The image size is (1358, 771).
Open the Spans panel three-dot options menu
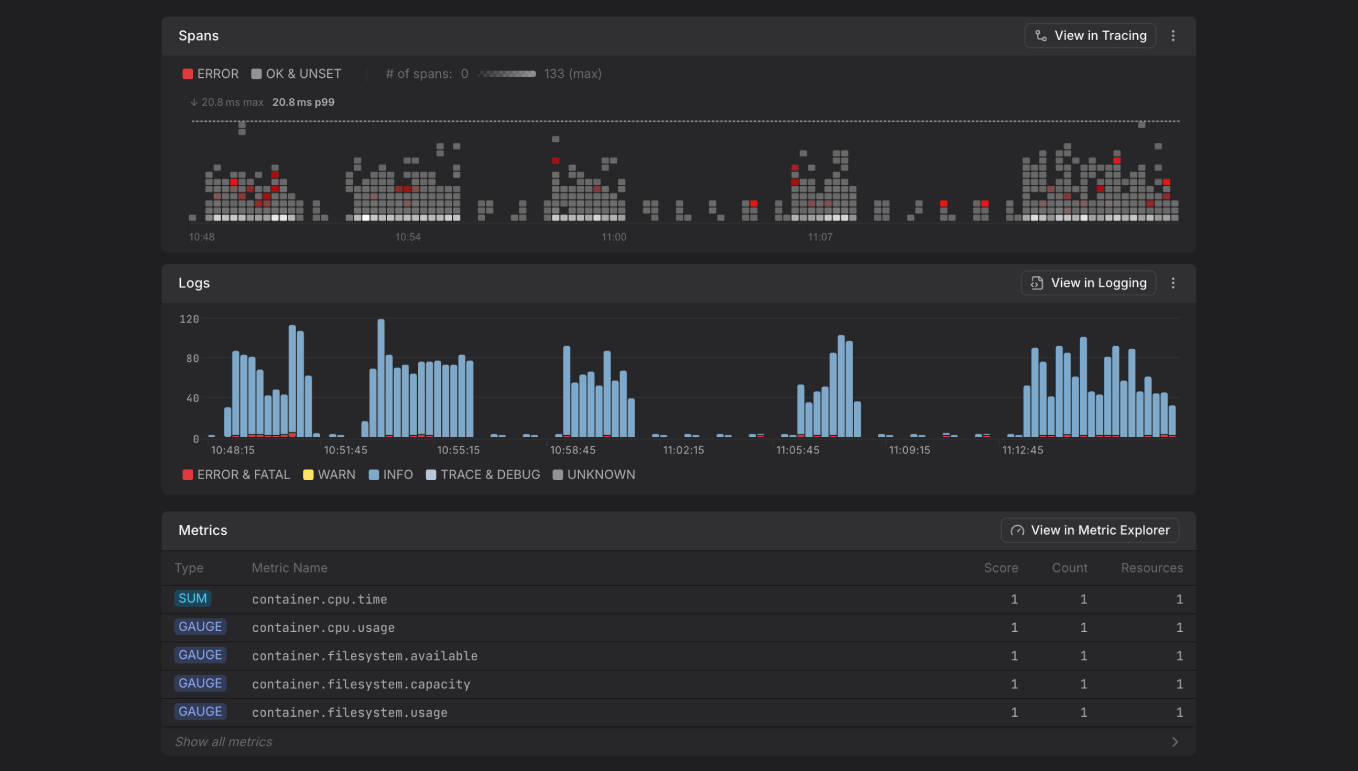1173,35
